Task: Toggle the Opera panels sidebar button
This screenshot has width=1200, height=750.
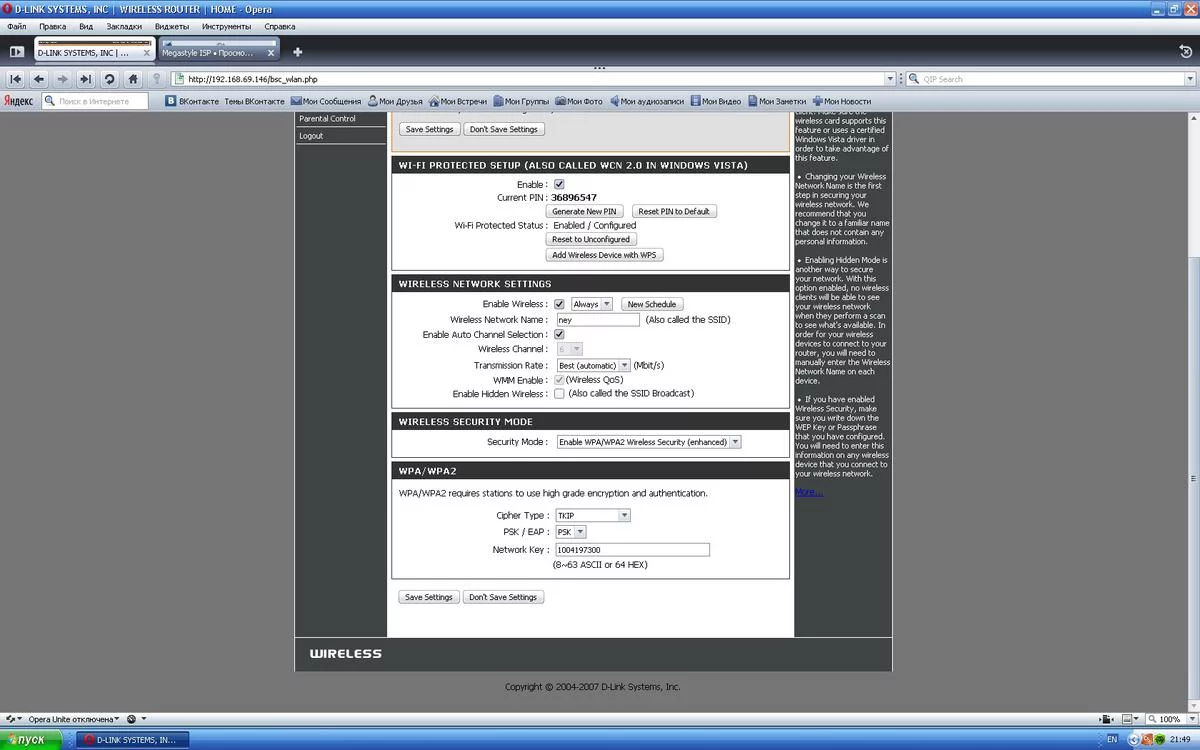Action: [x=16, y=51]
